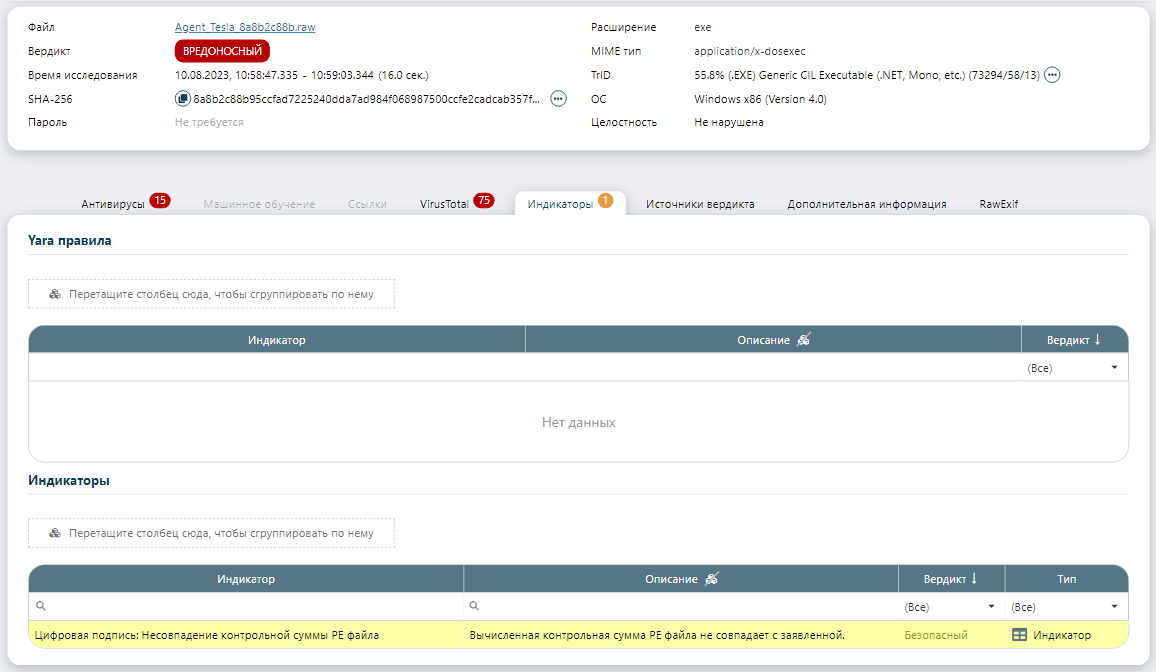Click the filter icon beside Описание in Yara table
1156x672 pixels.
pos(803,340)
